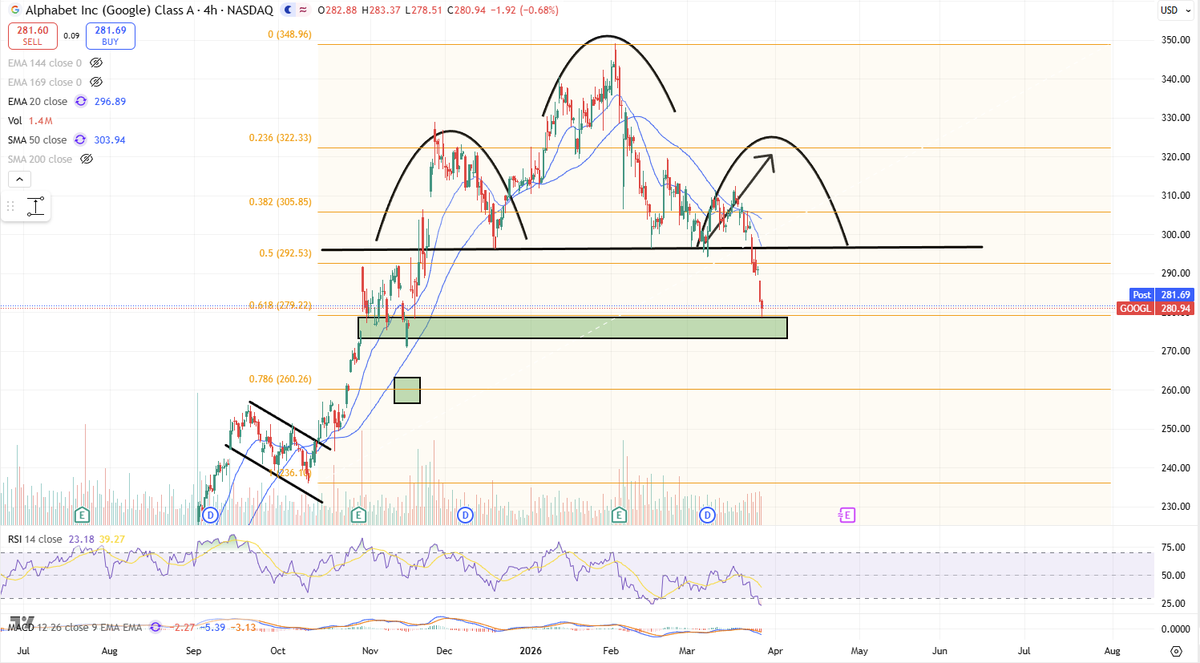Click the 0 (348.96) Fibonacci label

[291, 34]
